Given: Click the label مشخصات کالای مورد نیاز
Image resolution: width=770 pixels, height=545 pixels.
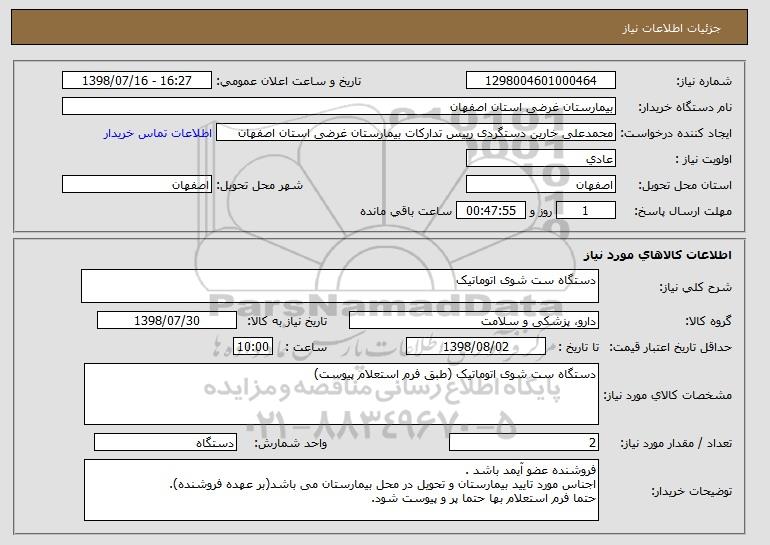Looking at the screenshot, I should 668,395.
